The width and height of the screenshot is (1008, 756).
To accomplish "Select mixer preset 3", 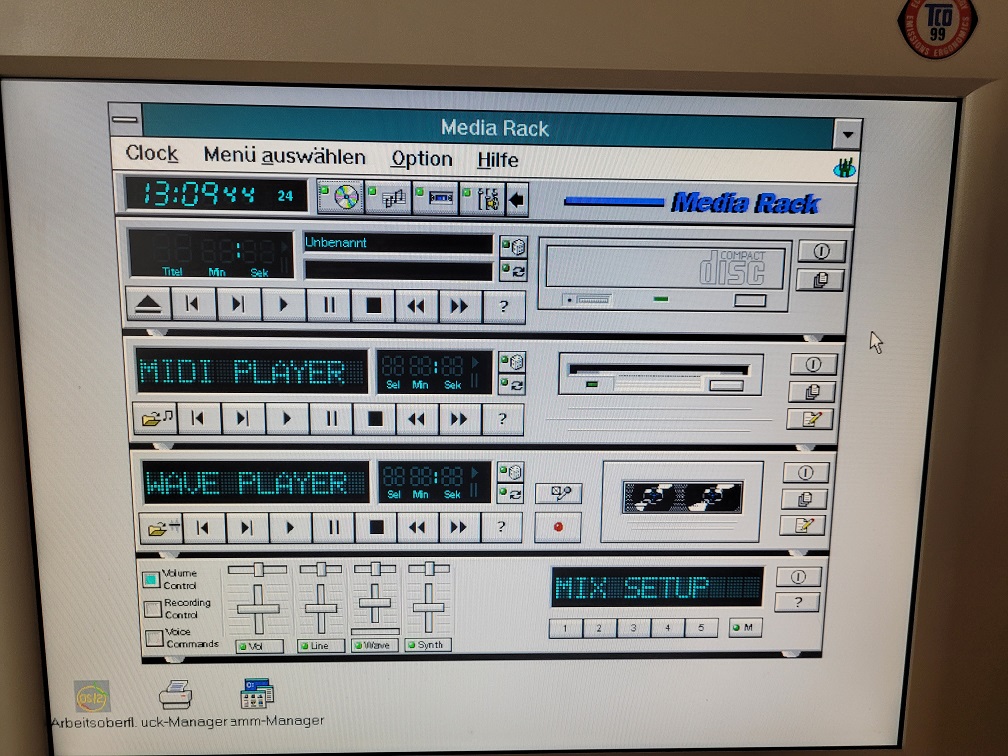I will 633,627.
